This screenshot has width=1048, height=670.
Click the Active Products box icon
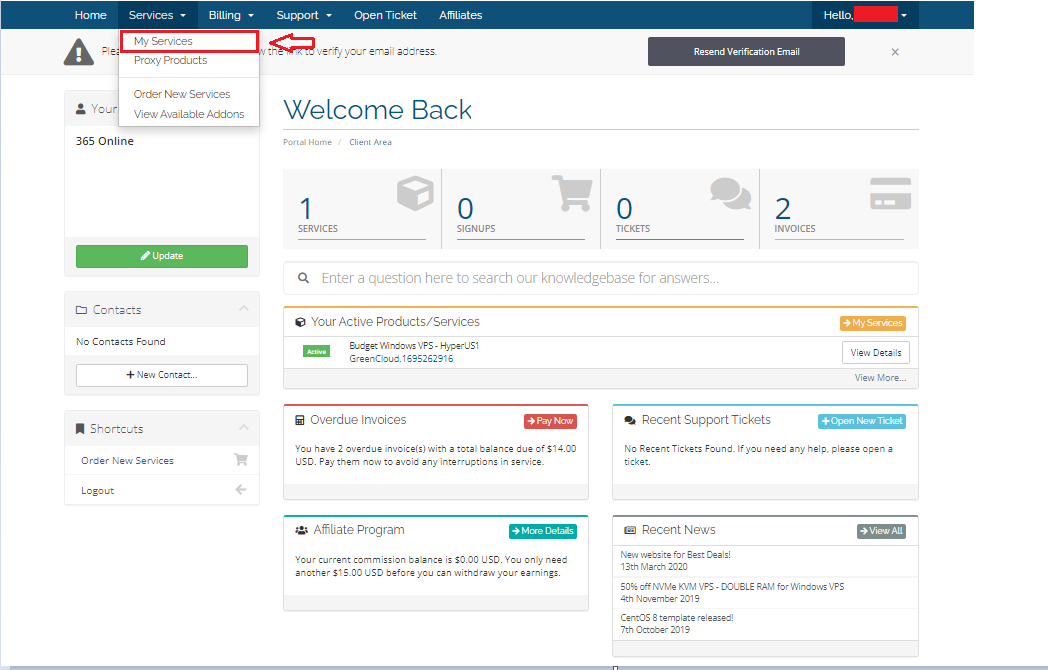pos(300,322)
